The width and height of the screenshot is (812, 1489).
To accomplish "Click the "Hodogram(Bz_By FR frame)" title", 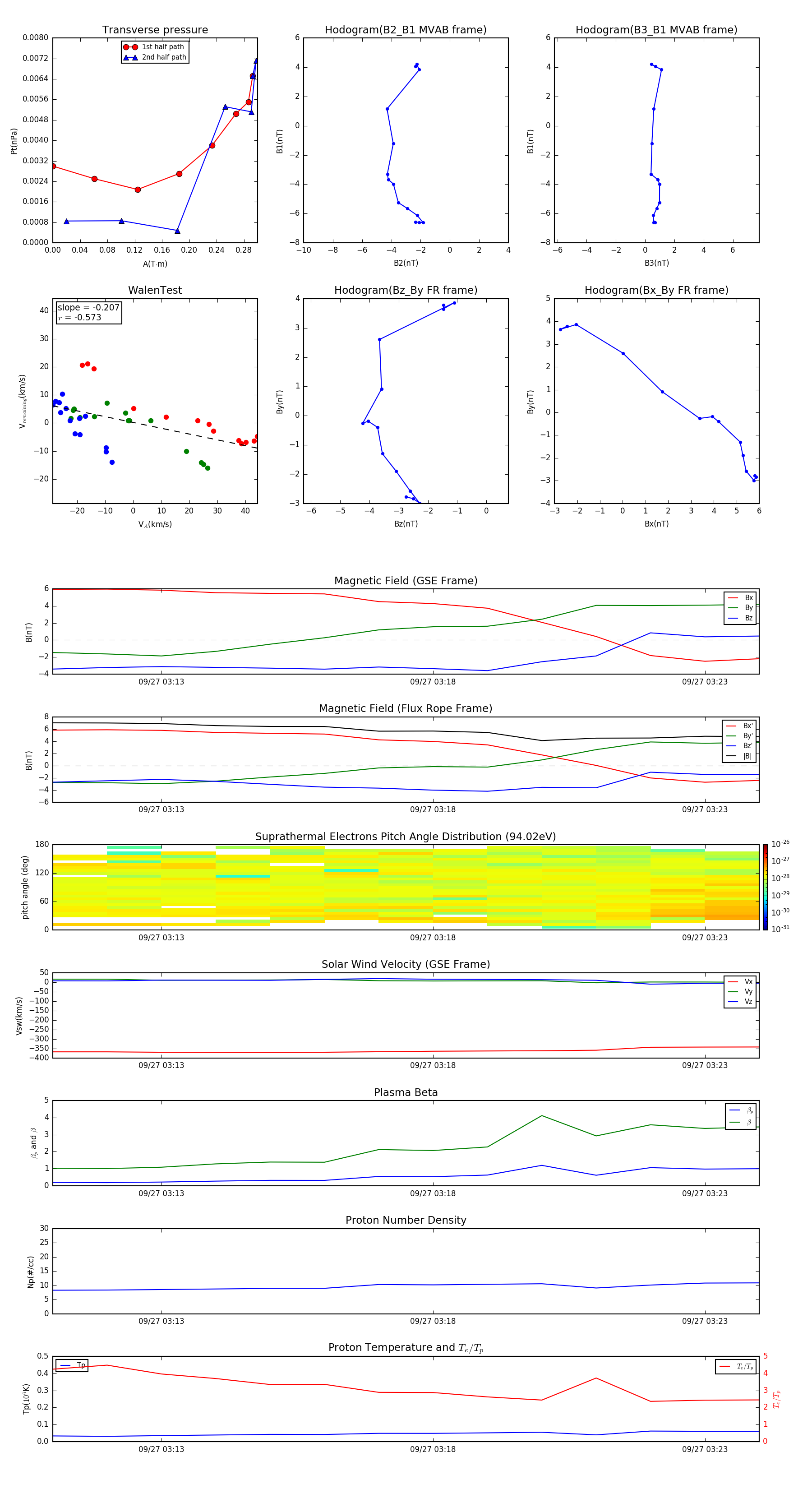I will [406, 290].
